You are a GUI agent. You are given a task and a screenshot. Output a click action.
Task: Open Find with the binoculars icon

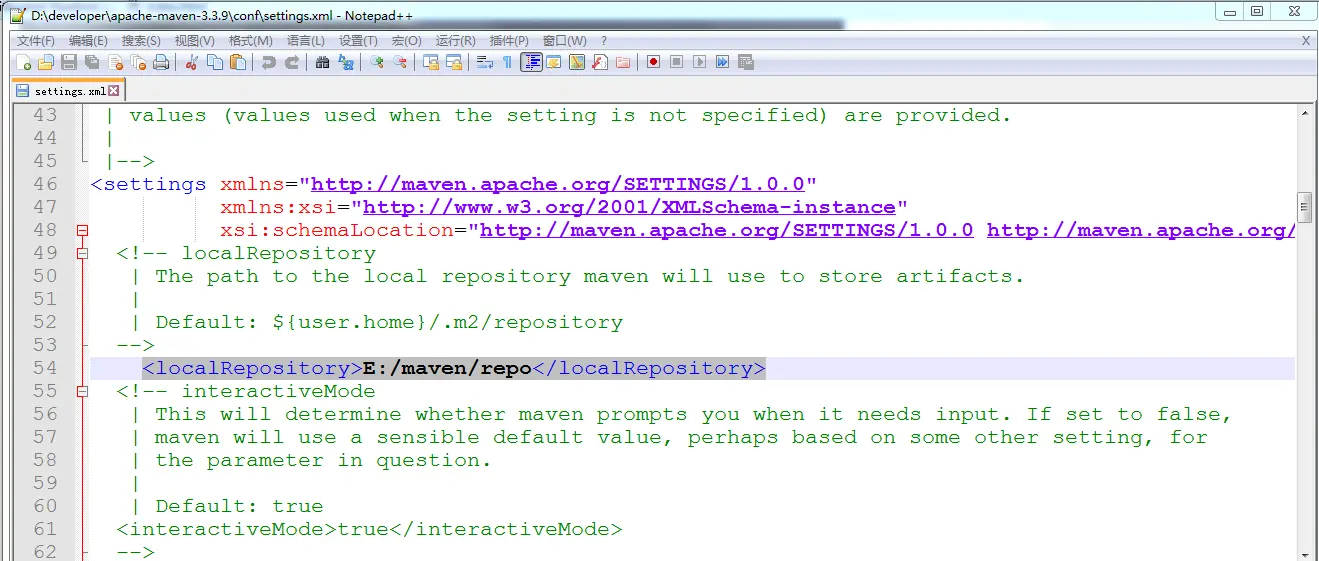point(322,62)
